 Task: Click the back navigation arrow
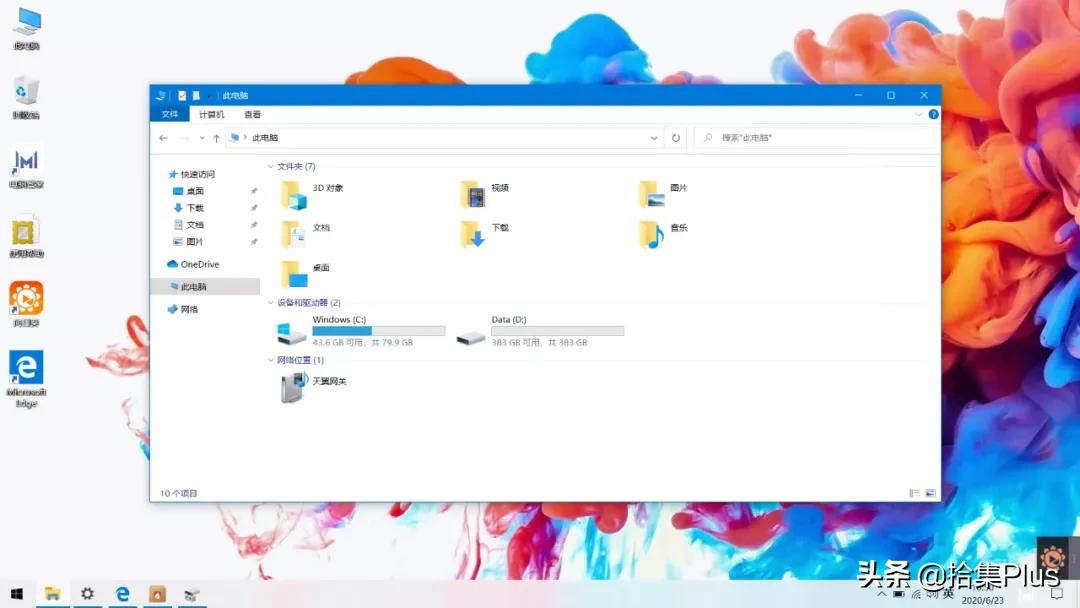(163, 137)
